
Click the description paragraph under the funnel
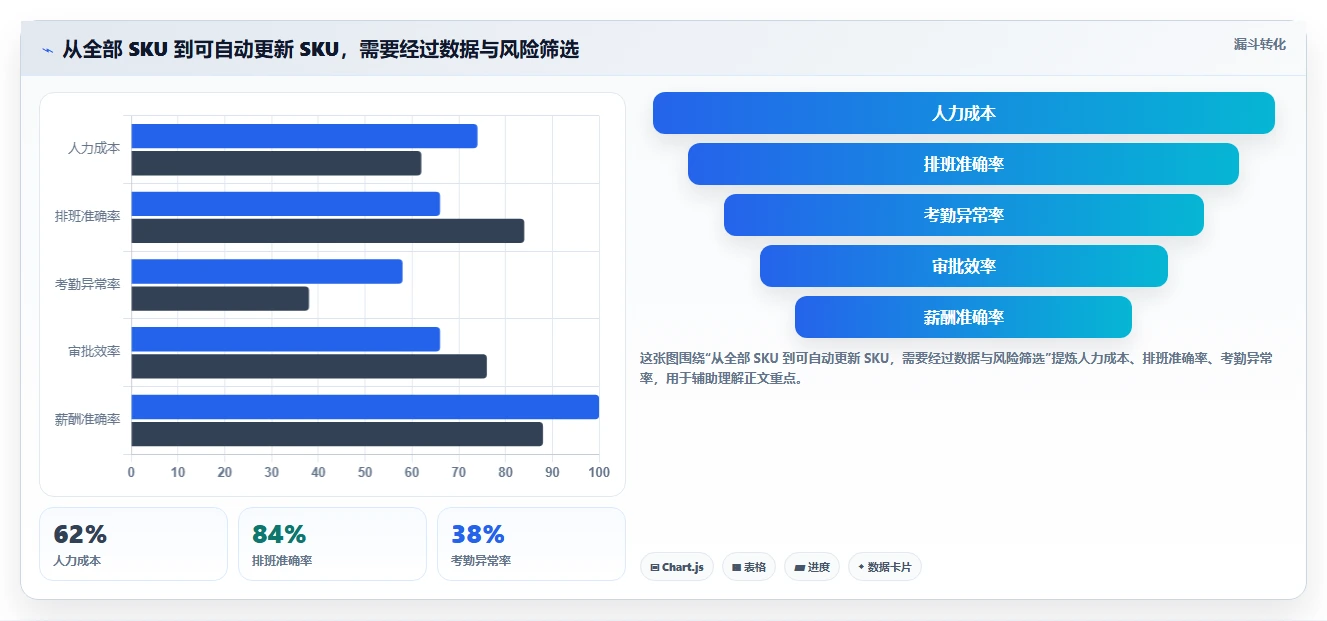(x=956, y=368)
